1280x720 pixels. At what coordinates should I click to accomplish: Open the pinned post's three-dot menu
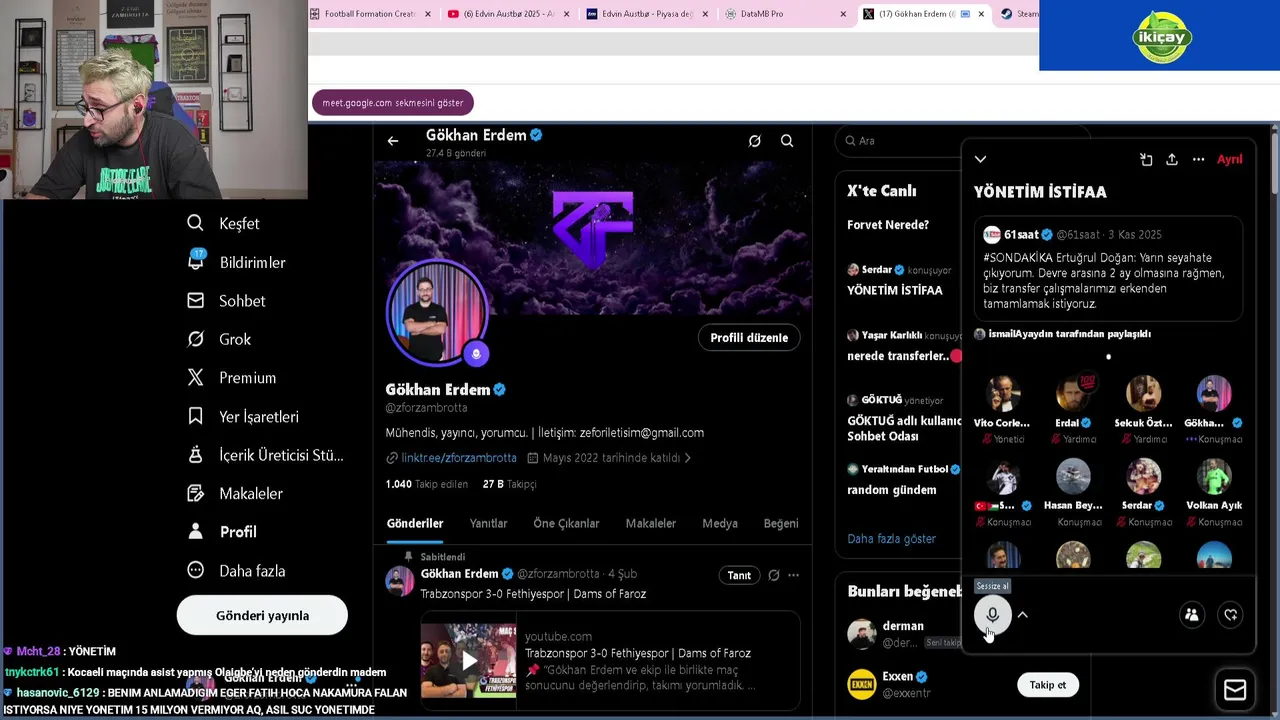pos(793,575)
